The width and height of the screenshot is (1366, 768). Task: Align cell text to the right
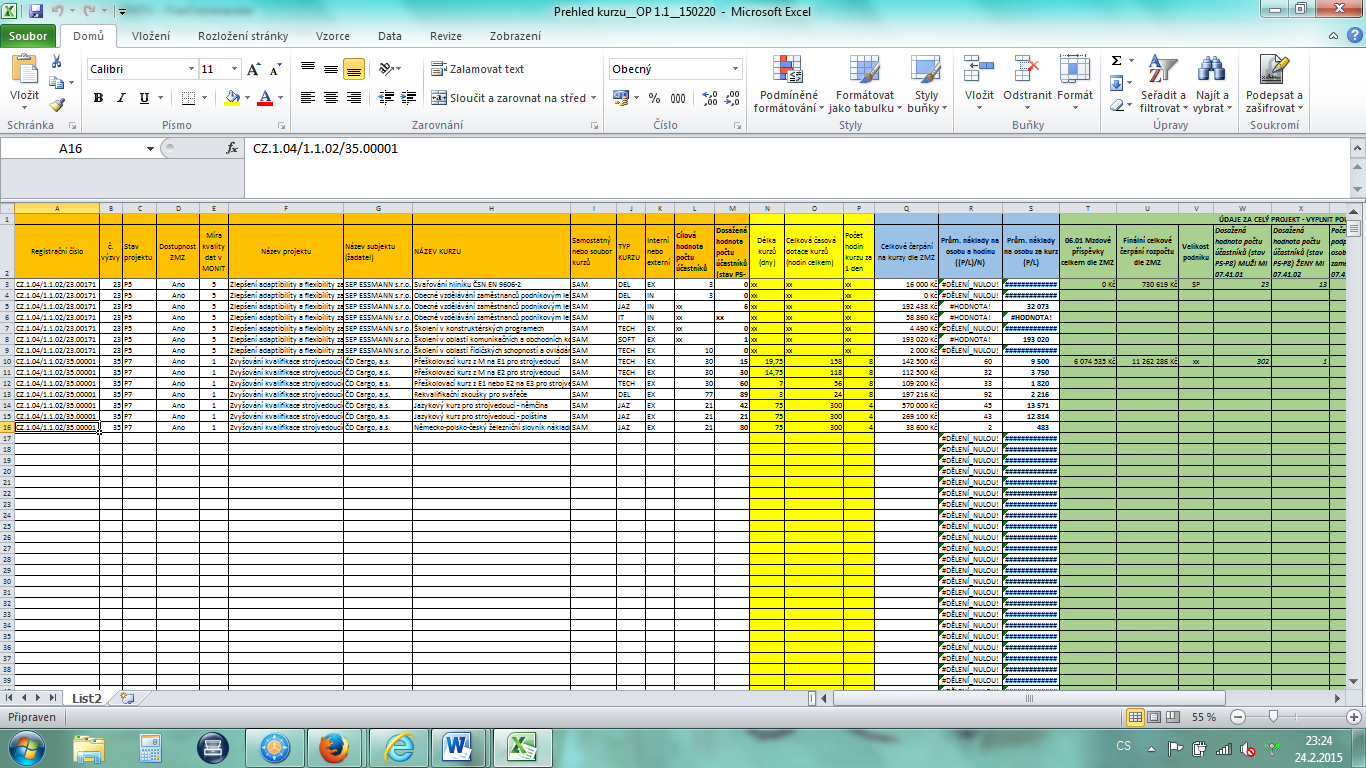coord(353,98)
